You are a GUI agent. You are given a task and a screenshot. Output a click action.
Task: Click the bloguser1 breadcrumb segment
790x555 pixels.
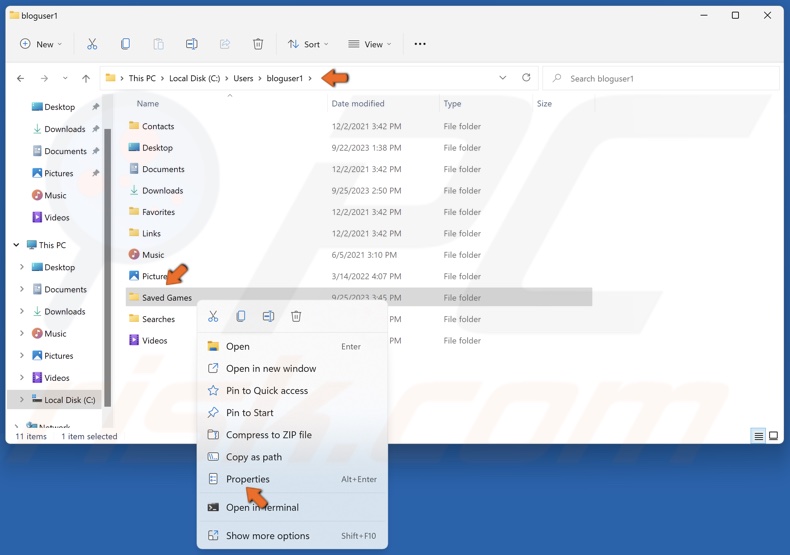coord(285,79)
